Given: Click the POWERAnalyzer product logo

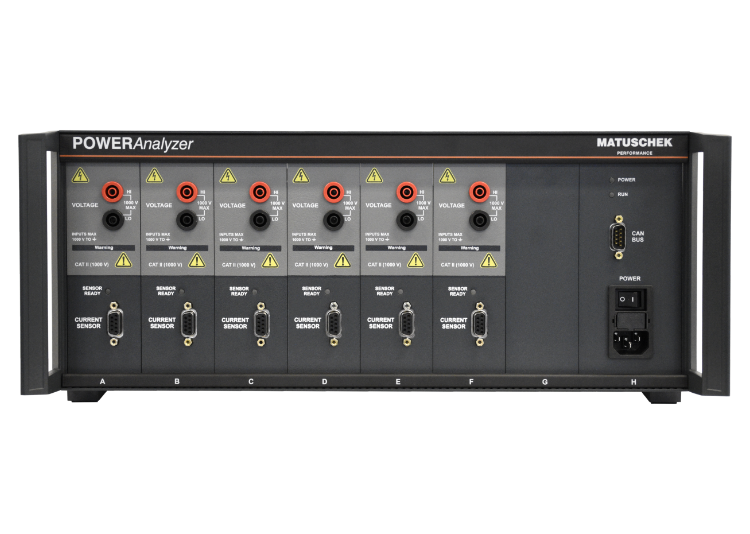Looking at the screenshot, I should point(132,144).
